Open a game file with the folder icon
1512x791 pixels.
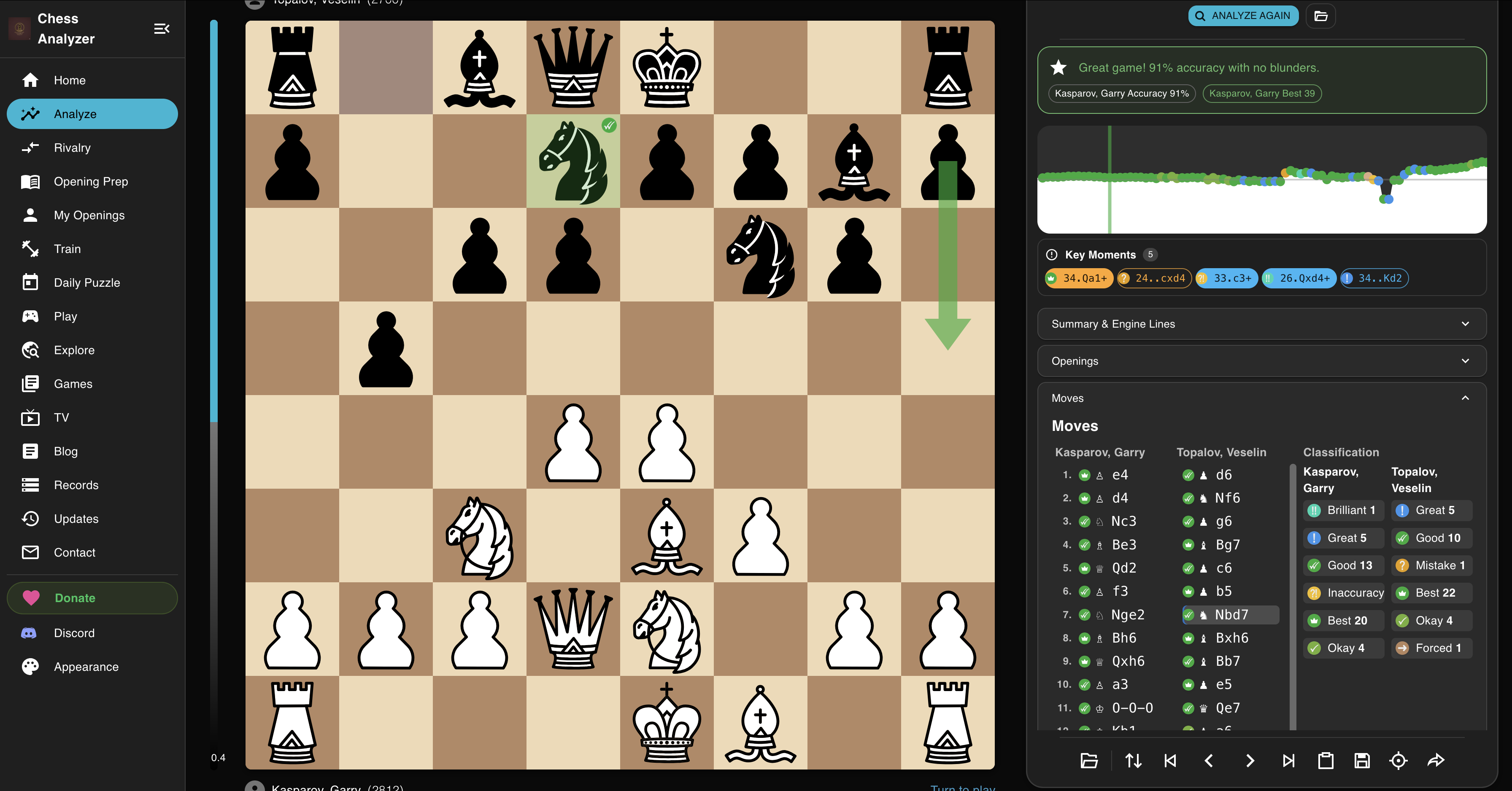[x=1089, y=761]
